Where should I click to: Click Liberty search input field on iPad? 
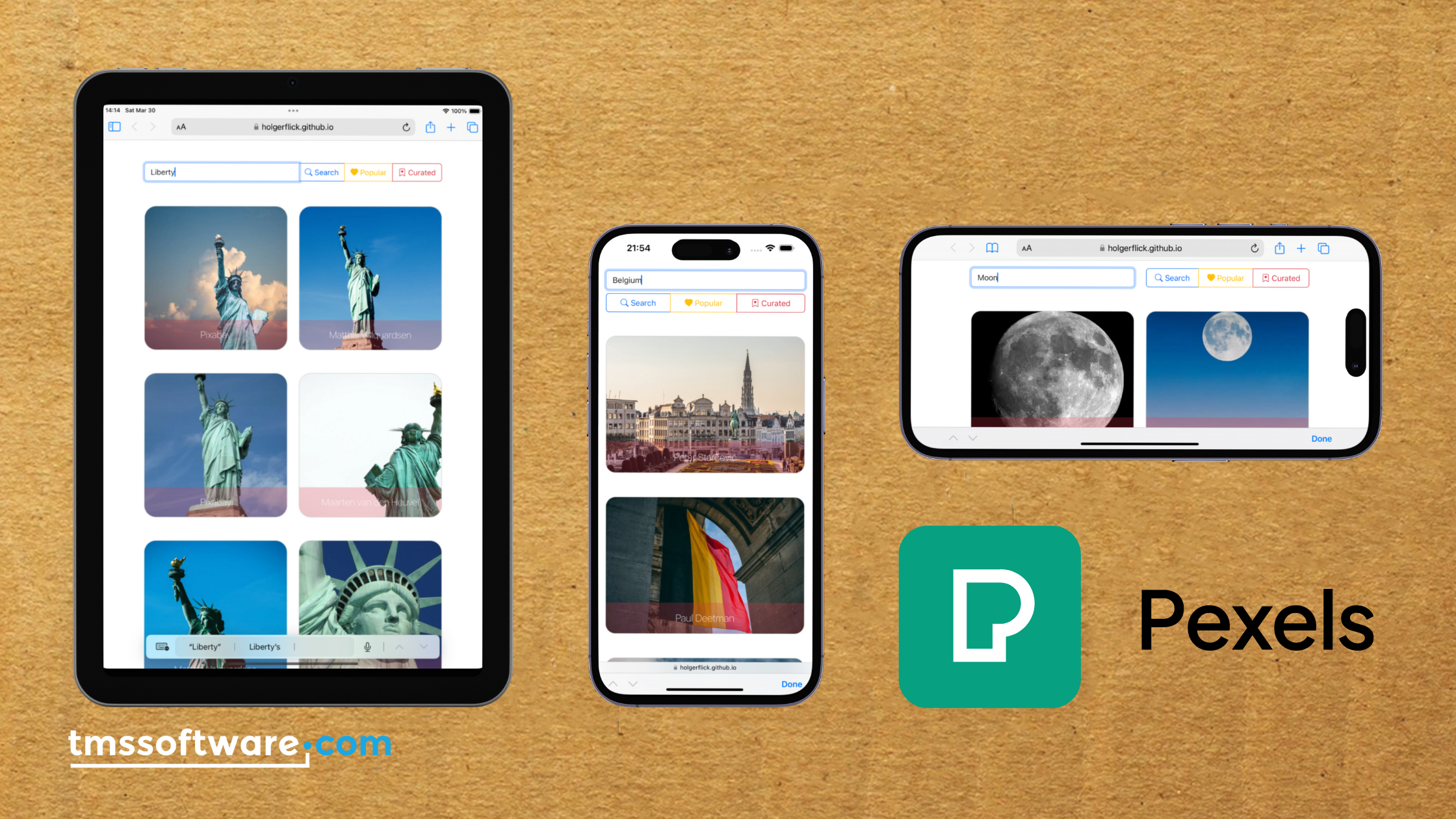point(220,171)
